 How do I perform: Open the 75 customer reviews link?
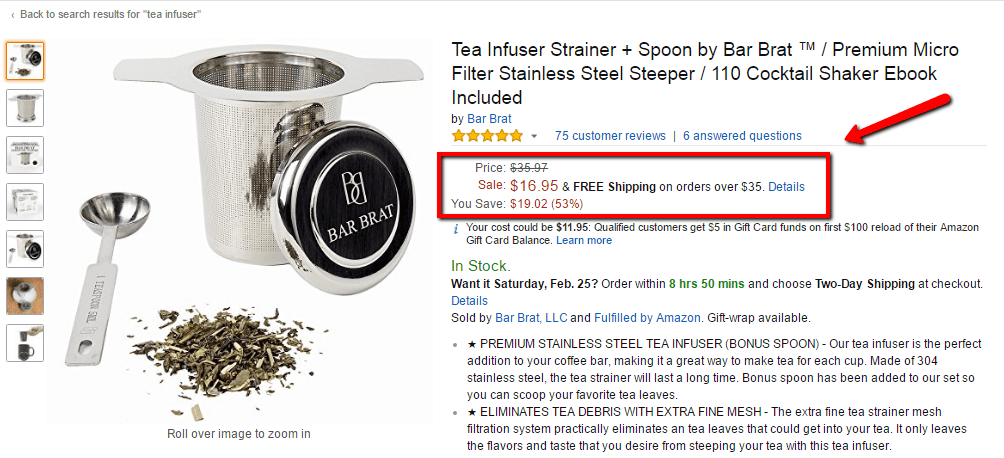[610, 136]
